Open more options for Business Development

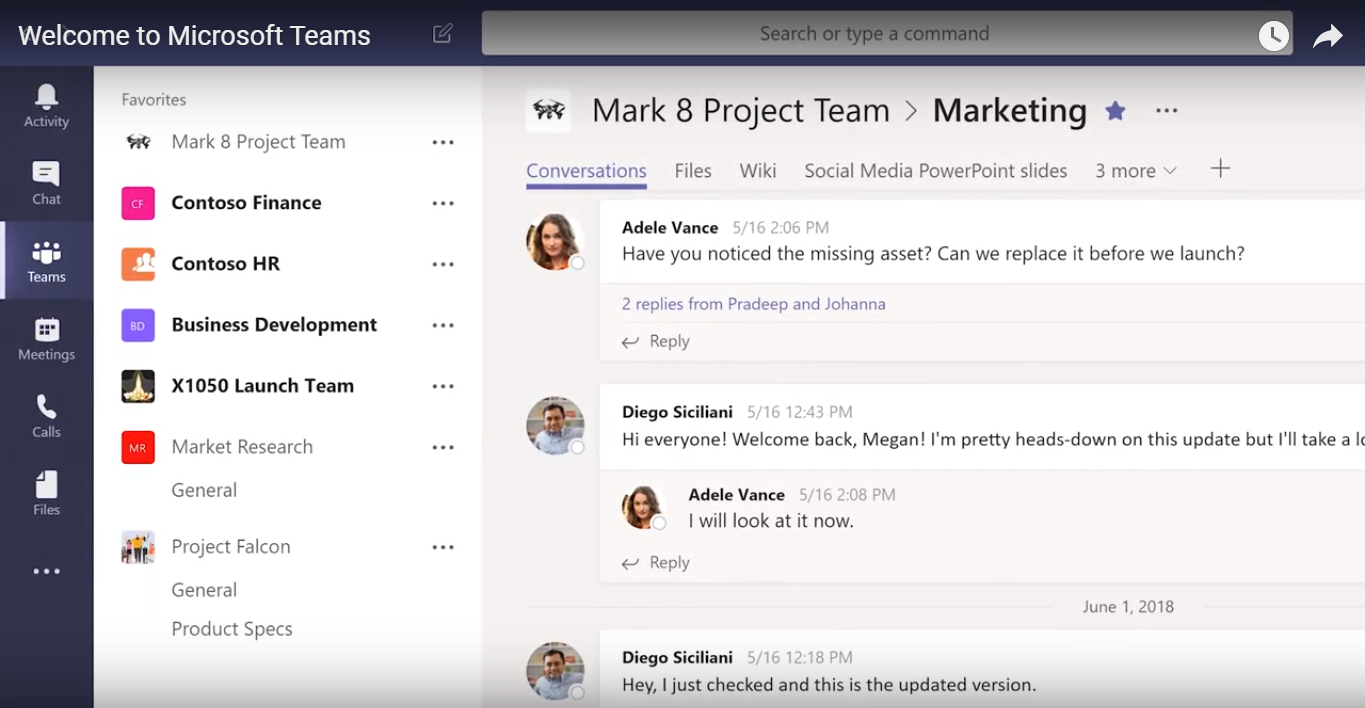click(x=443, y=326)
